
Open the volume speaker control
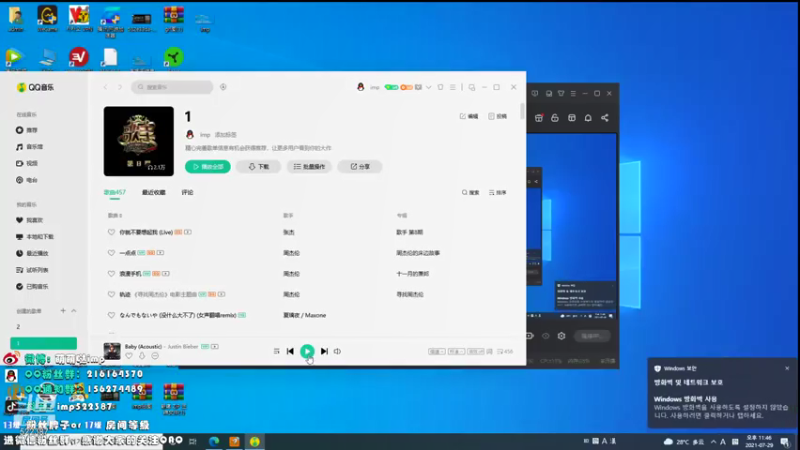[x=337, y=351]
